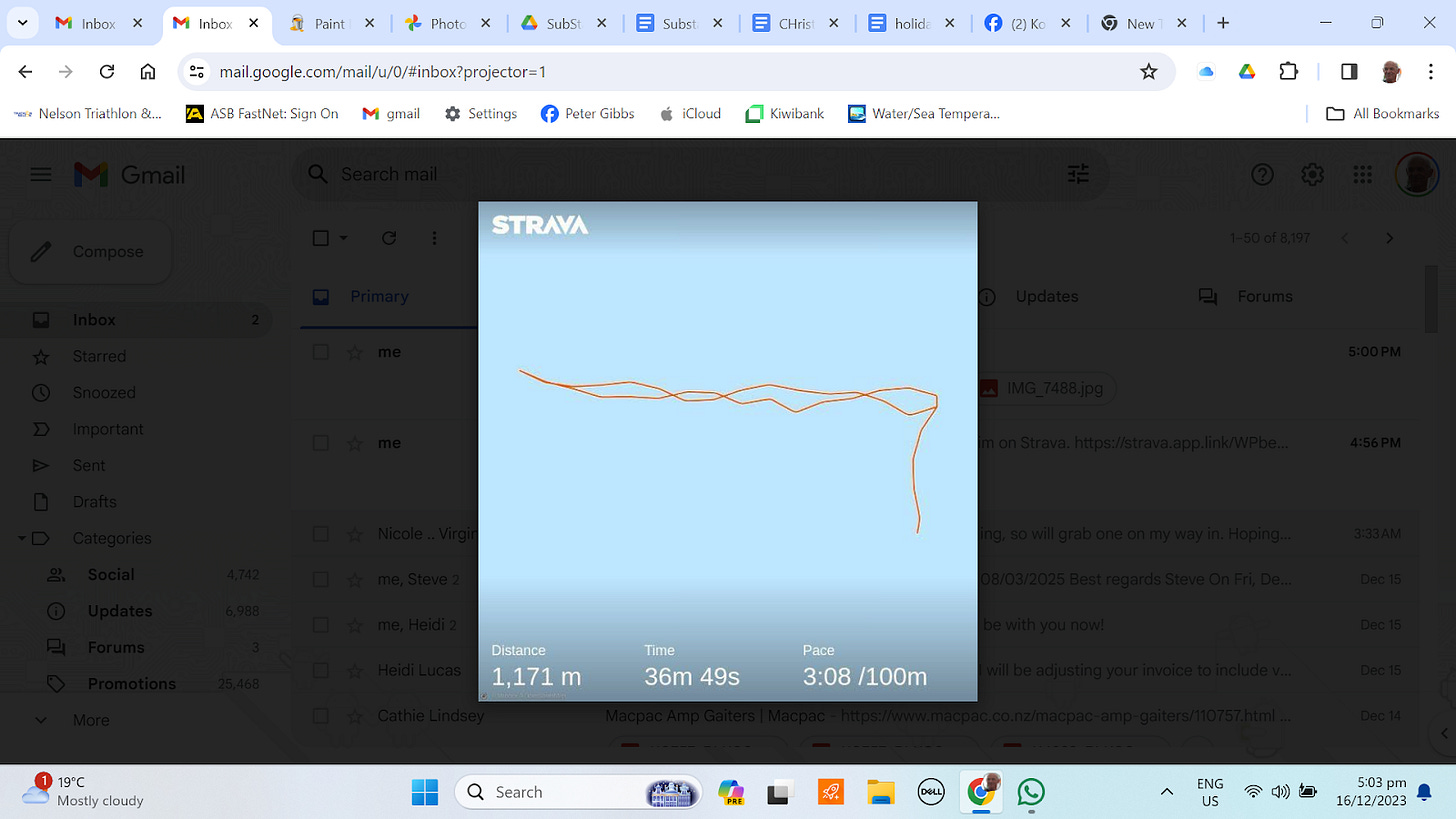Click Compose button
This screenshot has height=819, width=1456.
coord(90,252)
